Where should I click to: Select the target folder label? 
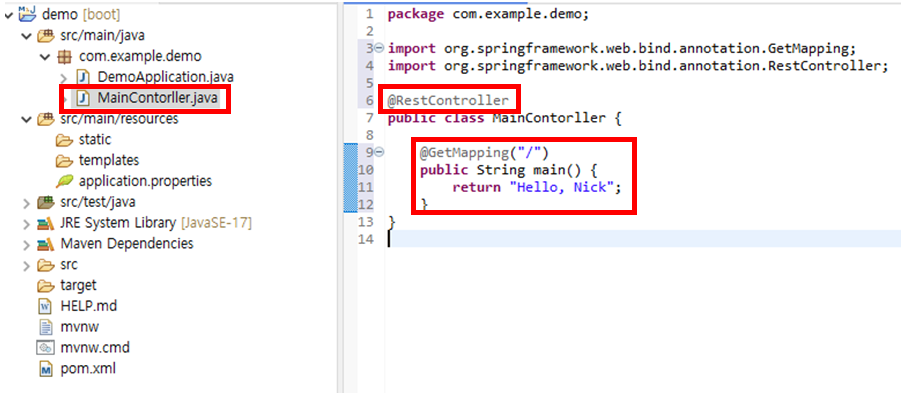tap(78, 286)
